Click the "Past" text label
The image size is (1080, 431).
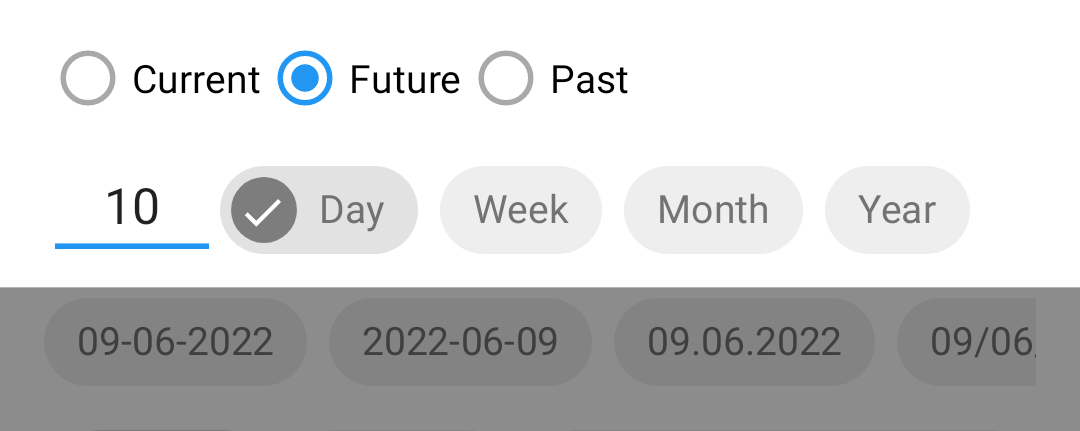[589, 80]
